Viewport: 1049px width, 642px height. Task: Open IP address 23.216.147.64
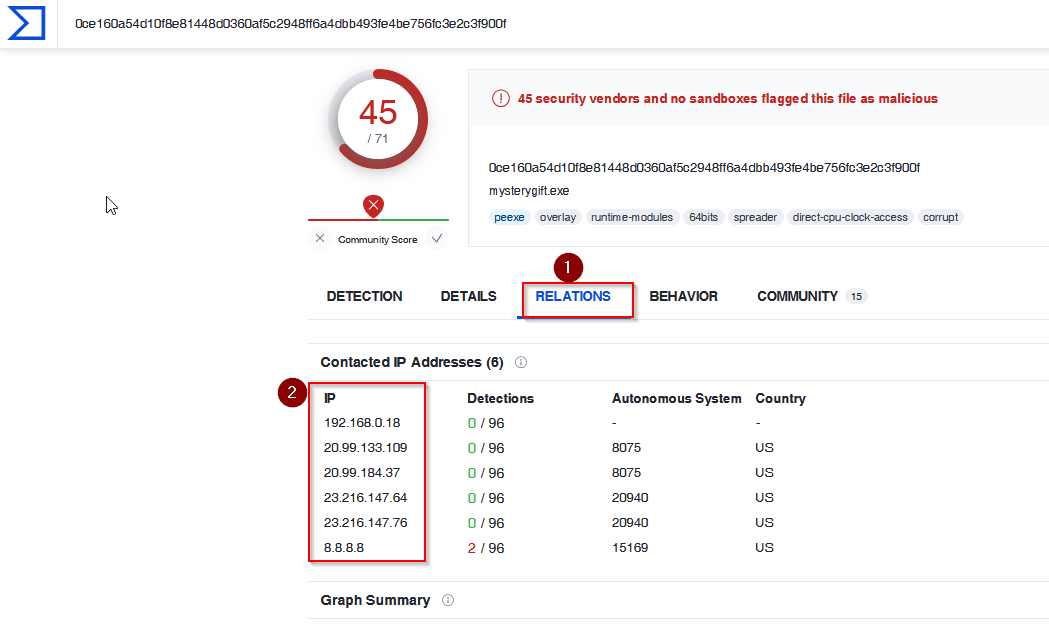point(365,498)
